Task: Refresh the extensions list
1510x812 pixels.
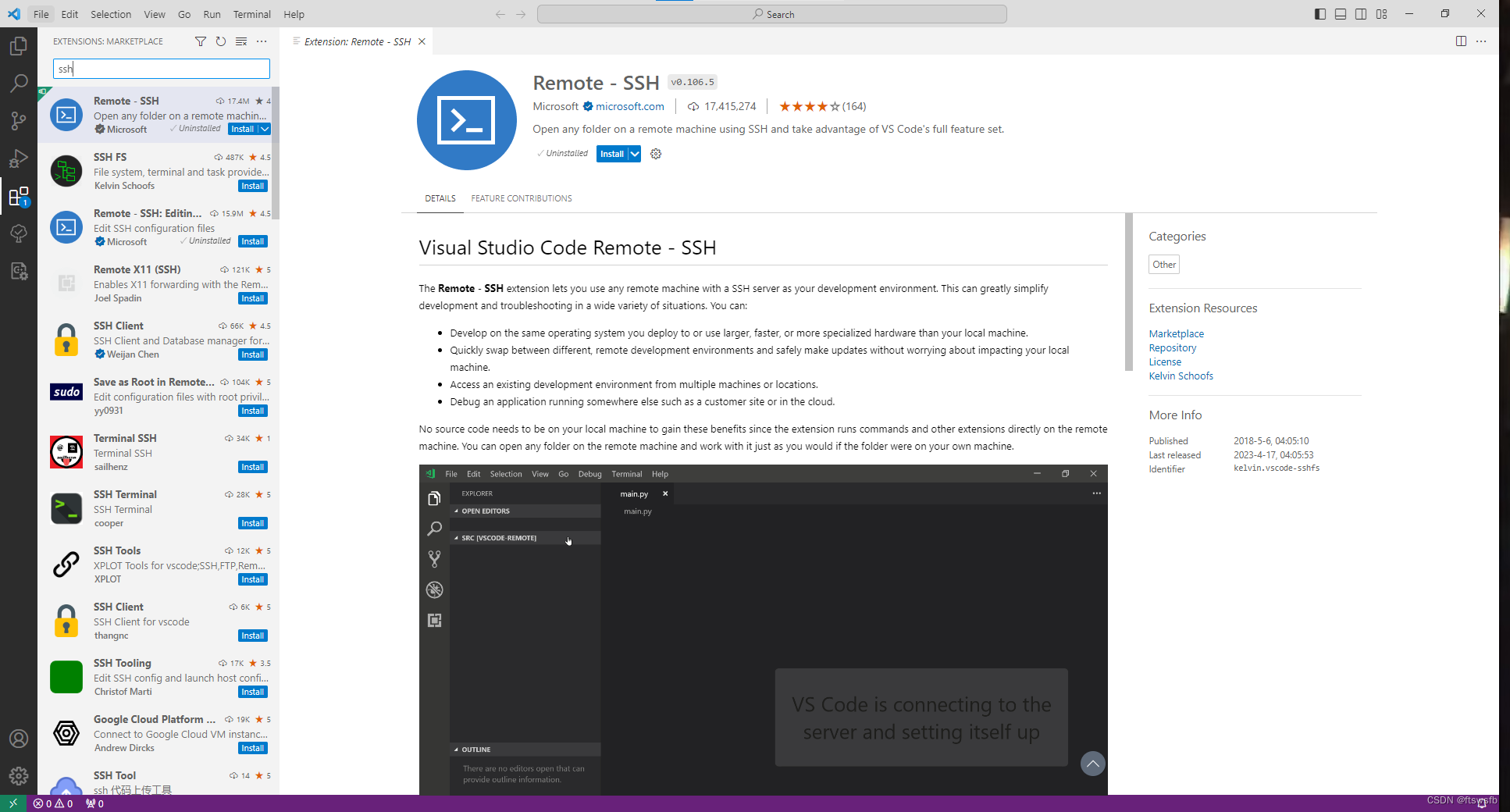Action: tap(221, 41)
